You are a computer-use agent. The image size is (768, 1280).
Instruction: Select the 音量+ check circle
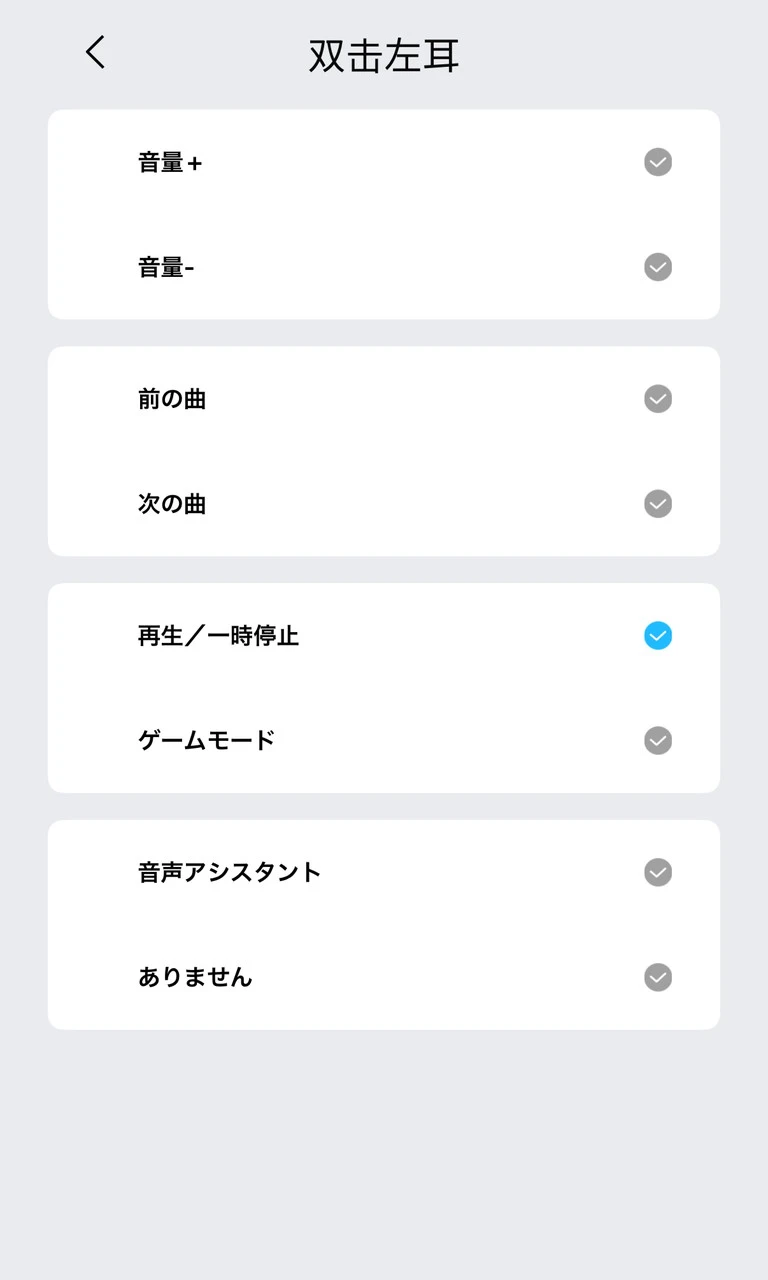pyautogui.click(x=658, y=162)
